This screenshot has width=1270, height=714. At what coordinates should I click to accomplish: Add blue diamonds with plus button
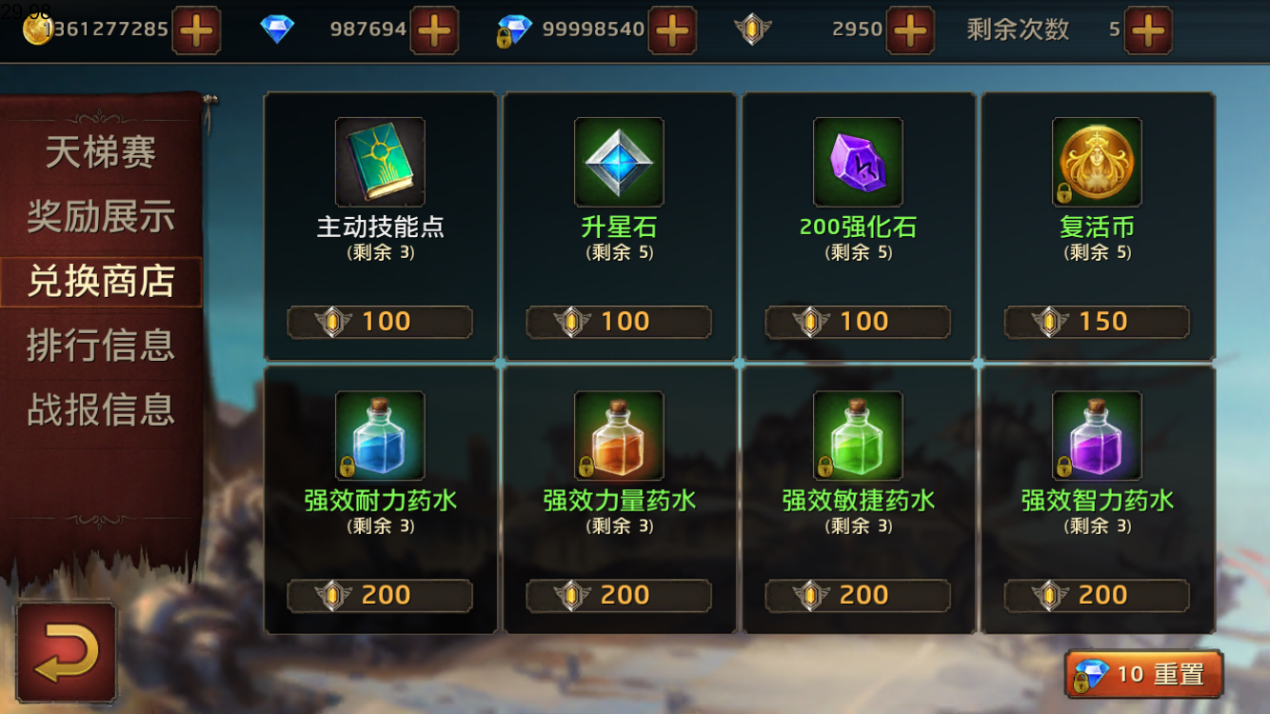(434, 30)
